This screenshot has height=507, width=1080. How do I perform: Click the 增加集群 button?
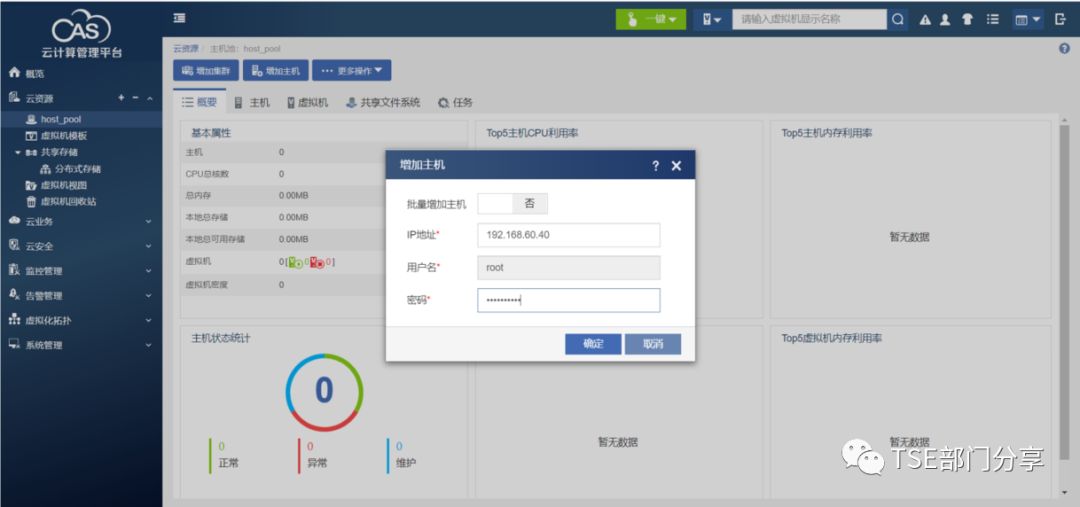[x=206, y=70]
